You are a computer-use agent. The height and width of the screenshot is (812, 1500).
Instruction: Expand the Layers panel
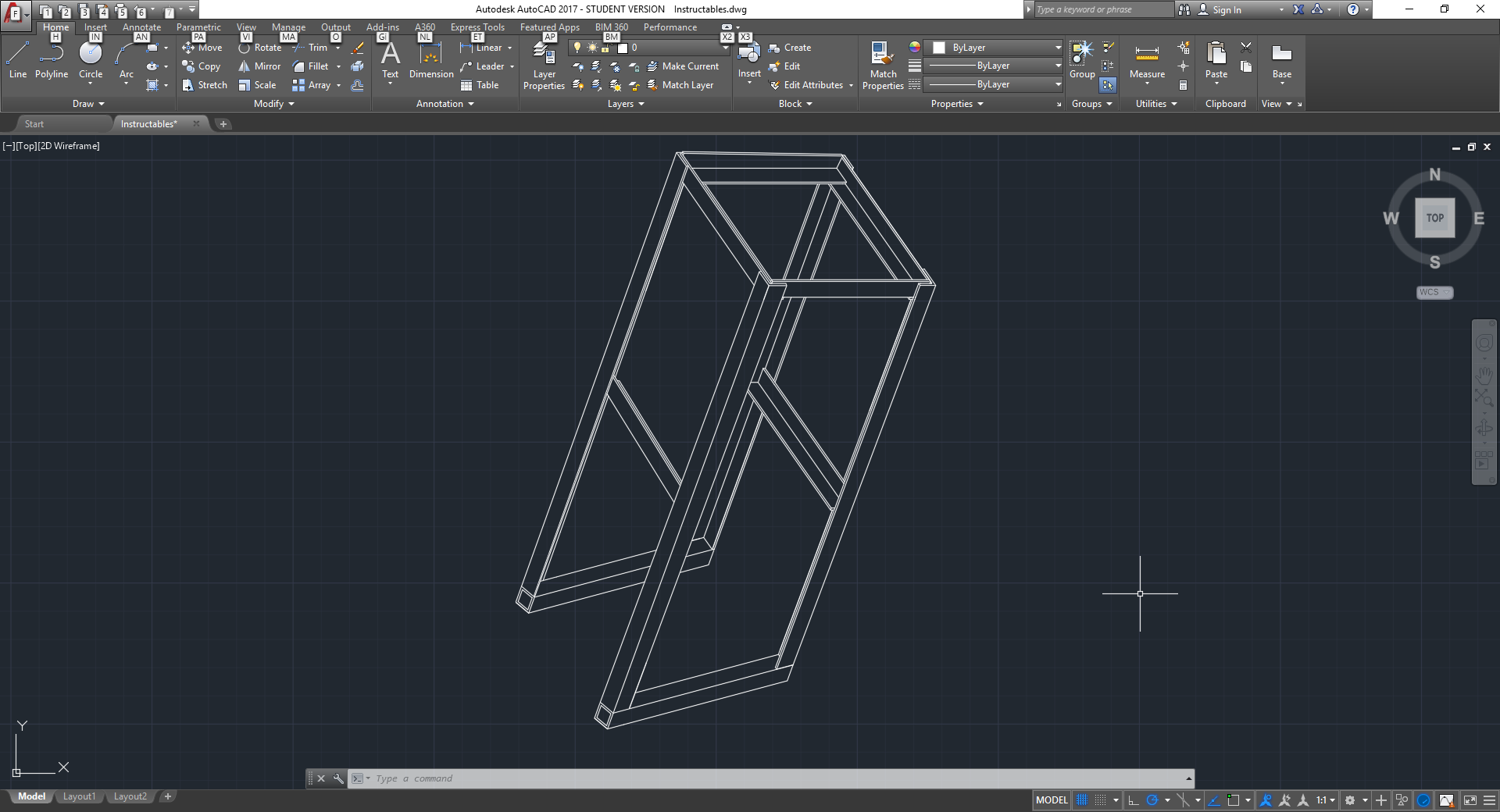[626, 104]
